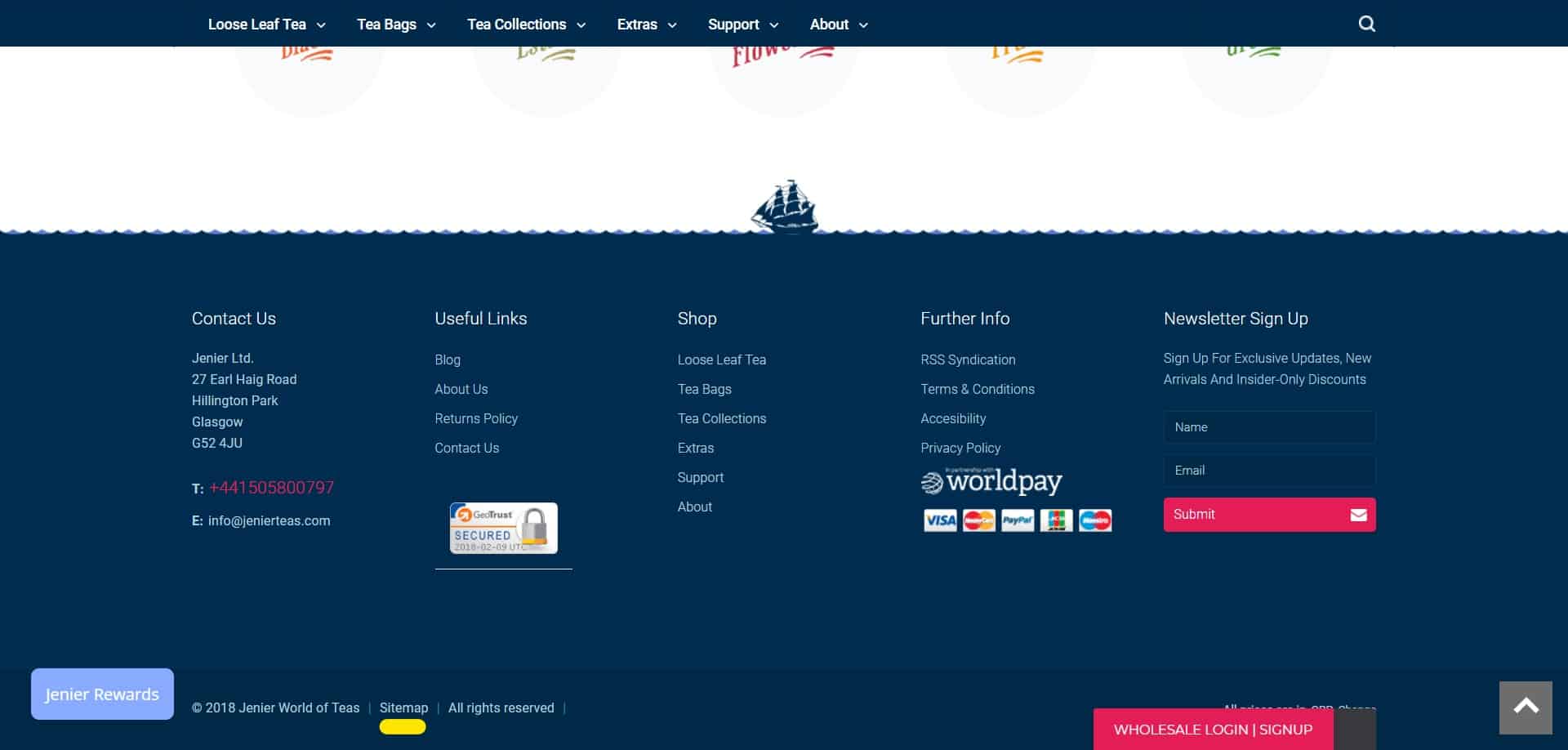Click the sailing ship logo
This screenshot has height=750, width=1568.
click(x=784, y=207)
